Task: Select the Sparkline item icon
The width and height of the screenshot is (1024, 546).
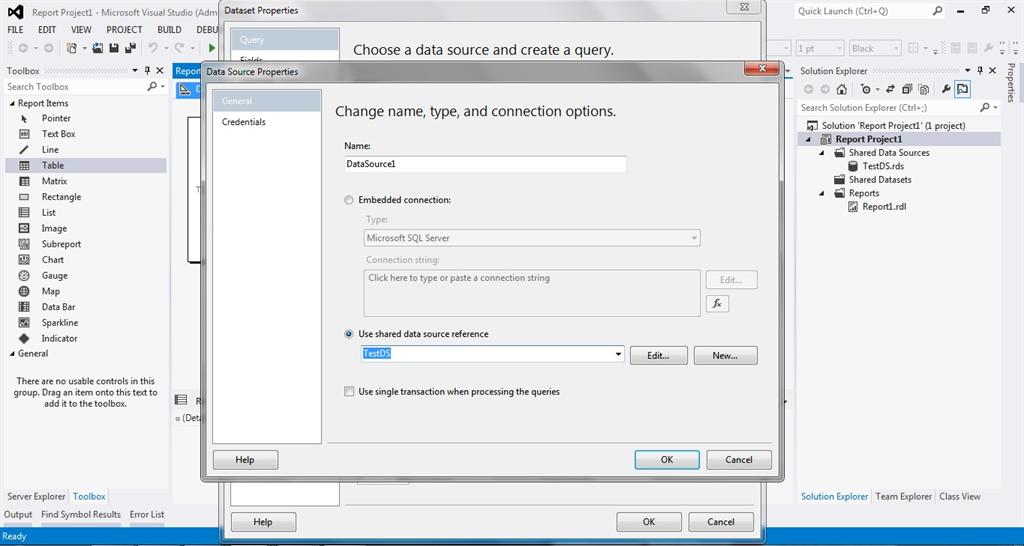Action: [24, 323]
